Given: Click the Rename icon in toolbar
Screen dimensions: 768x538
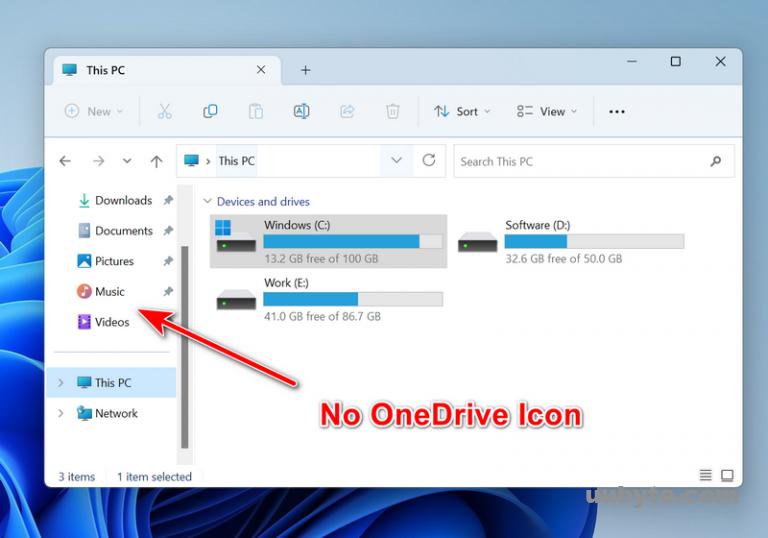Looking at the screenshot, I should (301, 111).
